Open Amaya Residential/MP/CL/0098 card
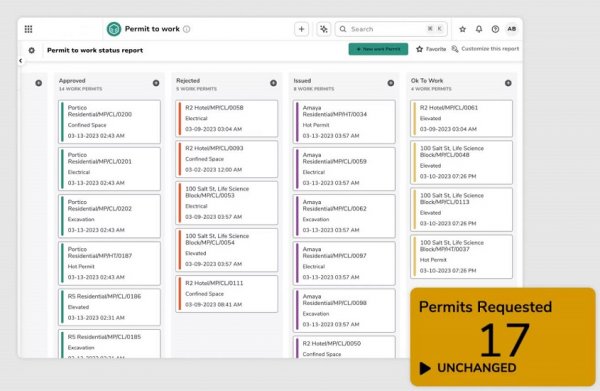This screenshot has height=391, width=600. pos(344,310)
